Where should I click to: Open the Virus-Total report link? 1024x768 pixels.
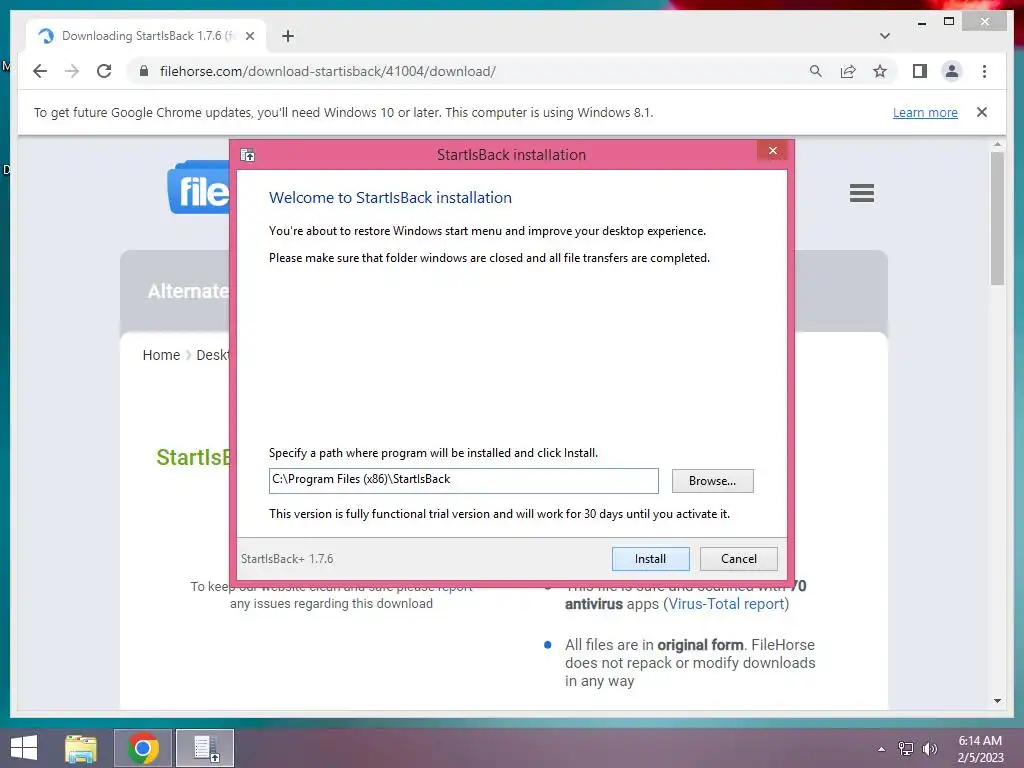(726, 604)
